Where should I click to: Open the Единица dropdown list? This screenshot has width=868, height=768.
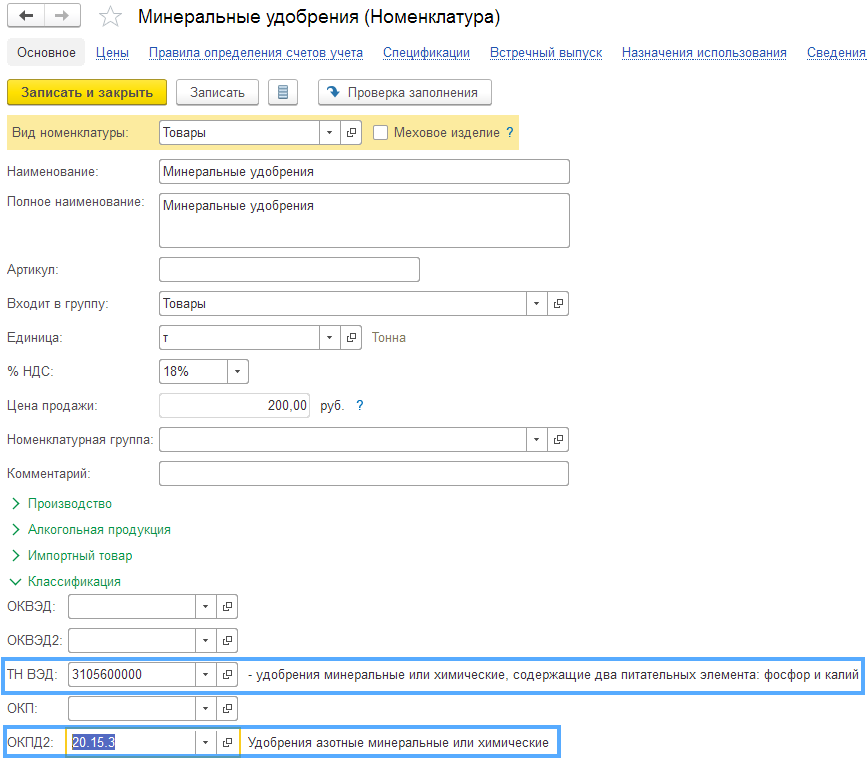click(x=330, y=338)
